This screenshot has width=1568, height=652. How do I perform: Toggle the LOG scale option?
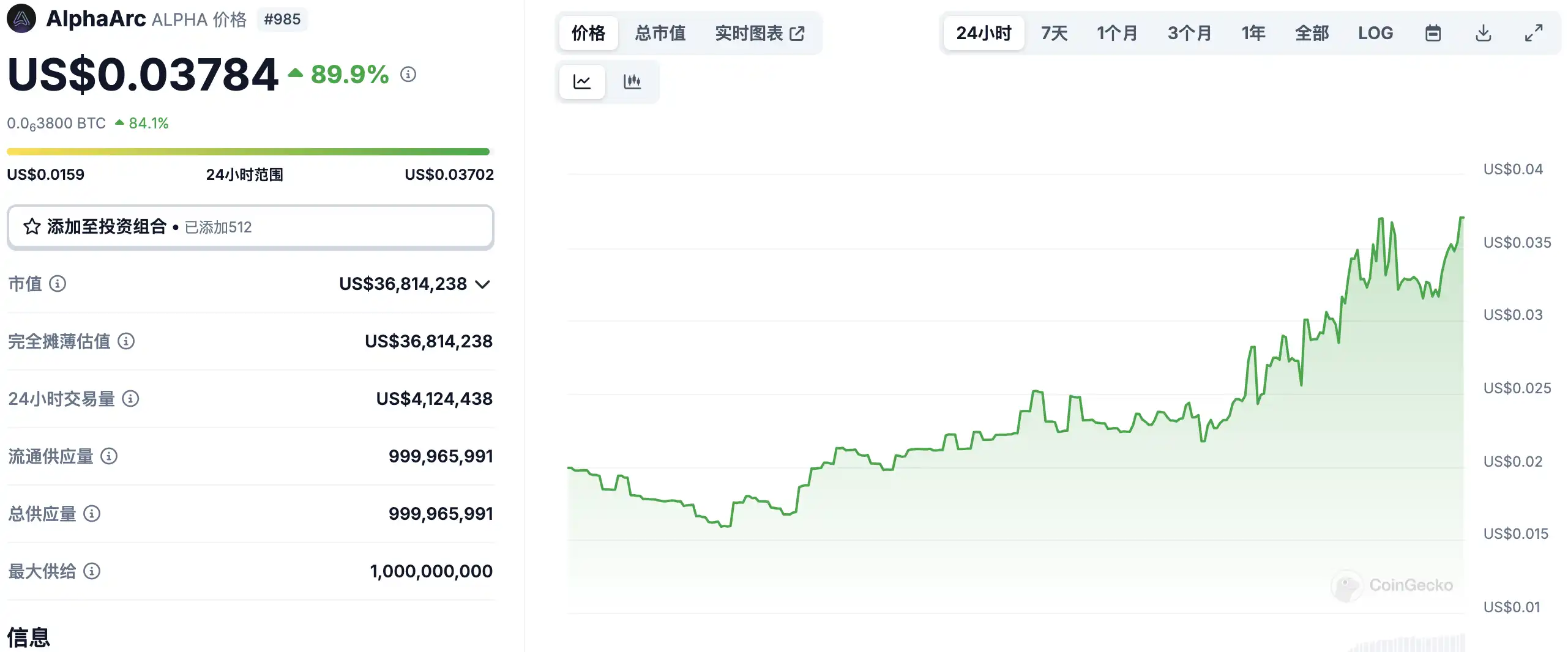[1375, 33]
